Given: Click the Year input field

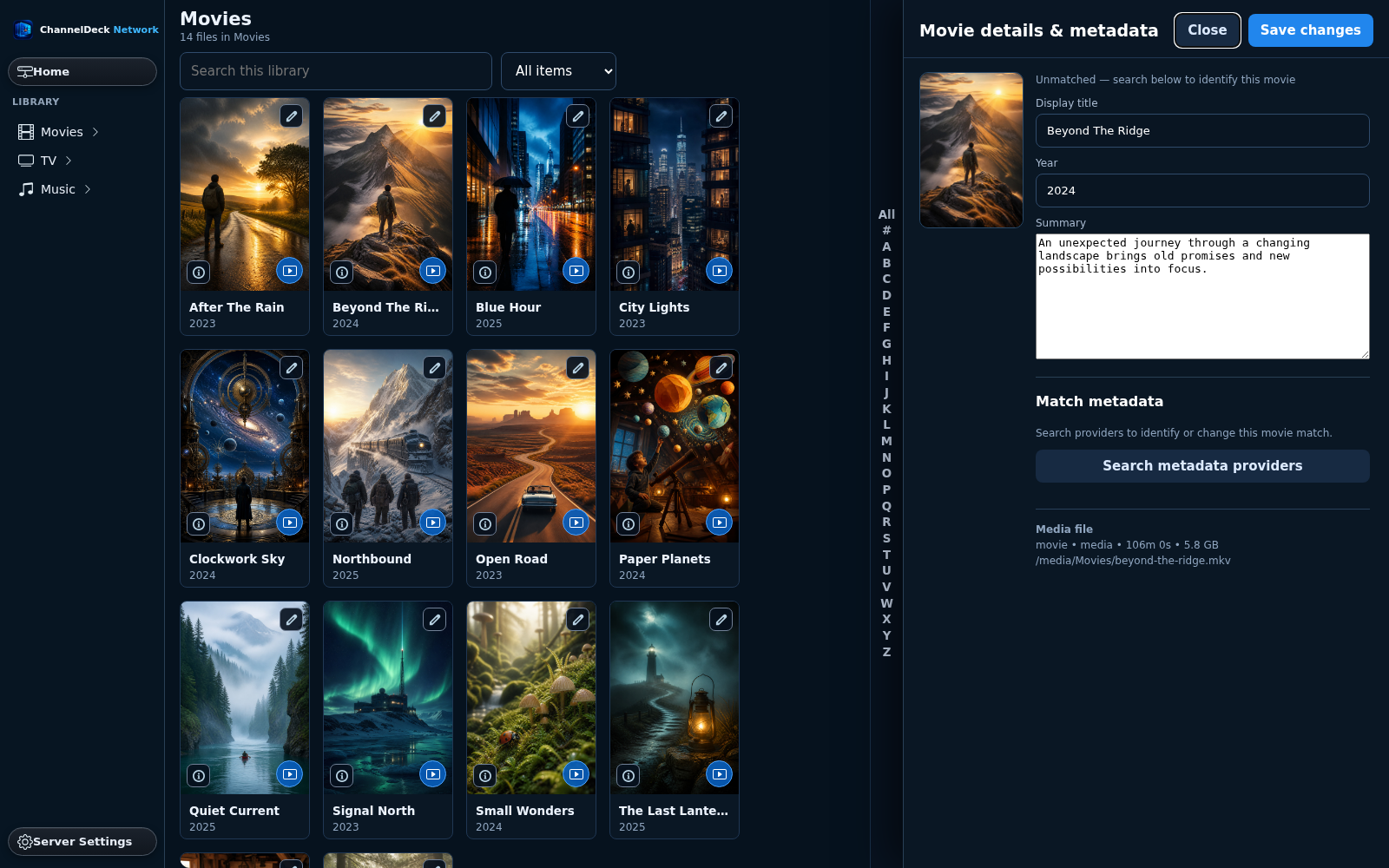Looking at the screenshot, I should point(1202,191).
